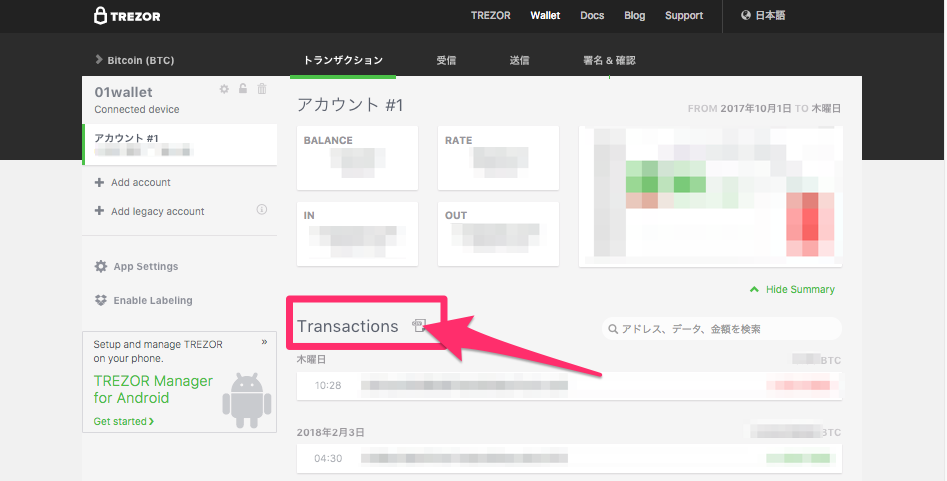
Task: Click the 2017年10月1日 from-date
Action: click(756, 109)
